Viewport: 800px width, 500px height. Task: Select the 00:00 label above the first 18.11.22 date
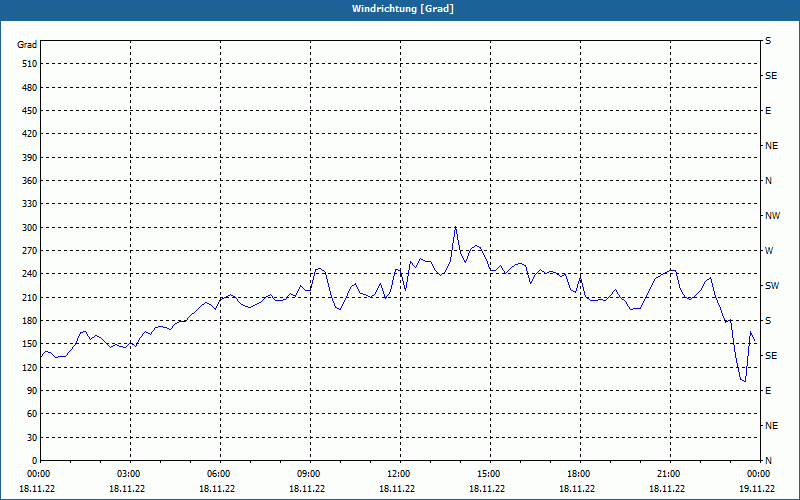point(39,474)
